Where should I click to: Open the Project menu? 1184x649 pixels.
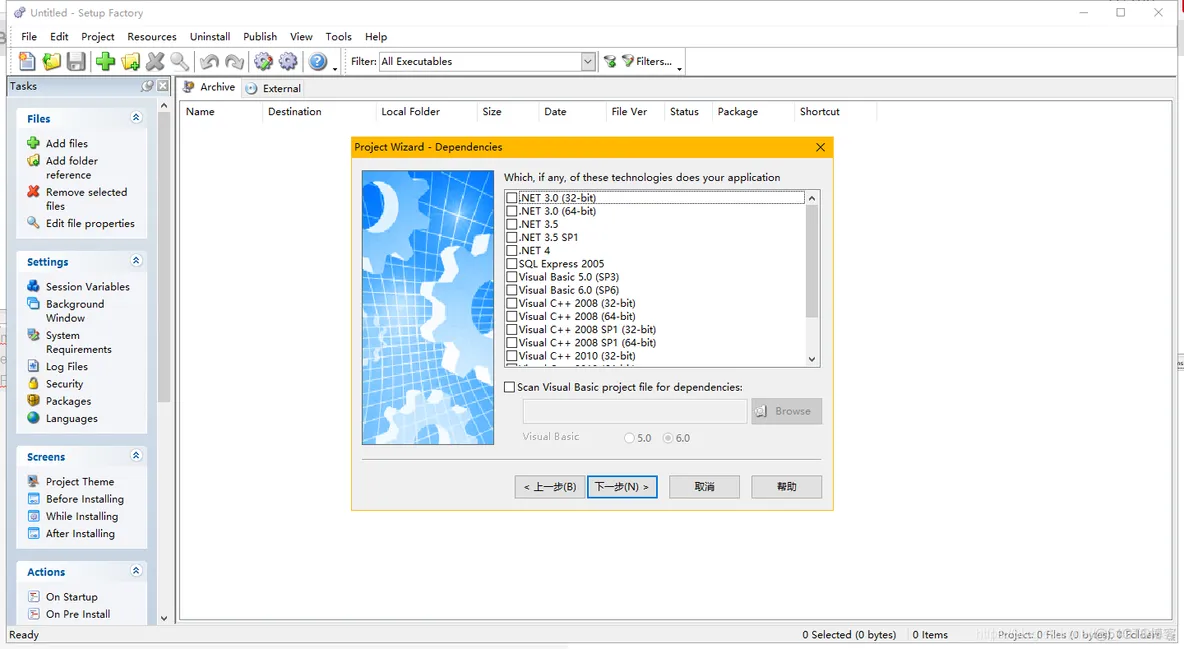pyautogui.click(x=97, y=36)
